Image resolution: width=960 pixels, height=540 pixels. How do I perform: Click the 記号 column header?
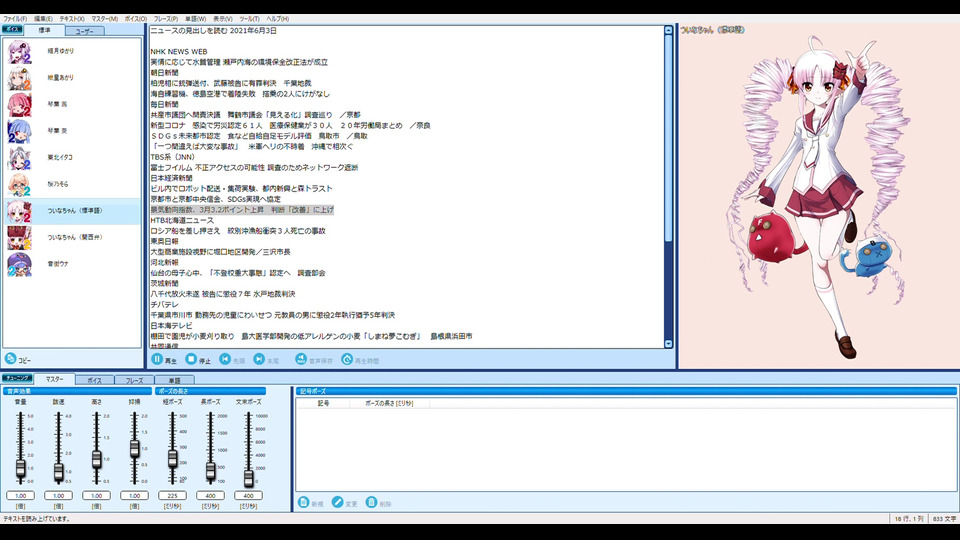tap(323, 403)
